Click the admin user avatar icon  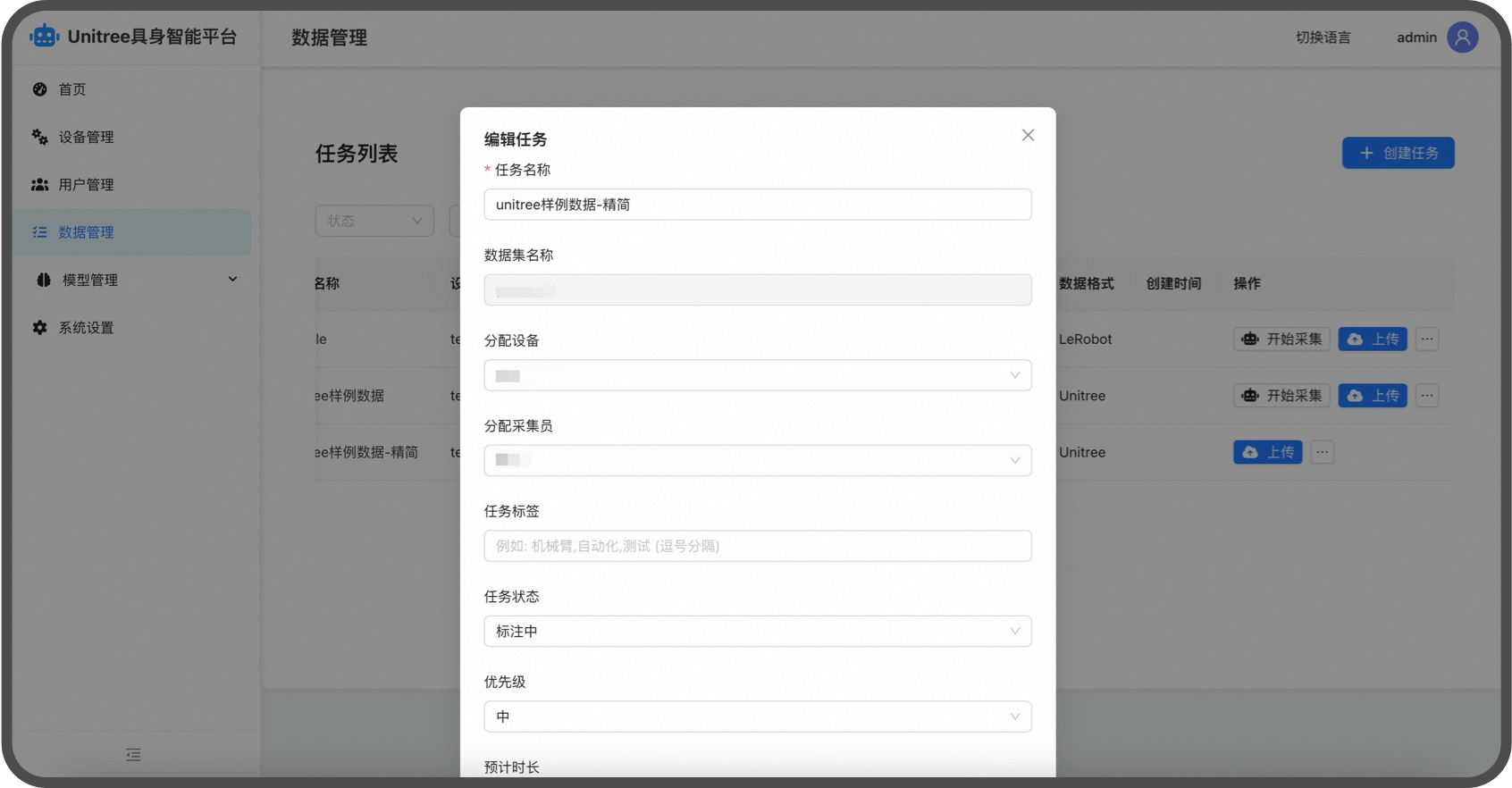[x=1462, y=38]
